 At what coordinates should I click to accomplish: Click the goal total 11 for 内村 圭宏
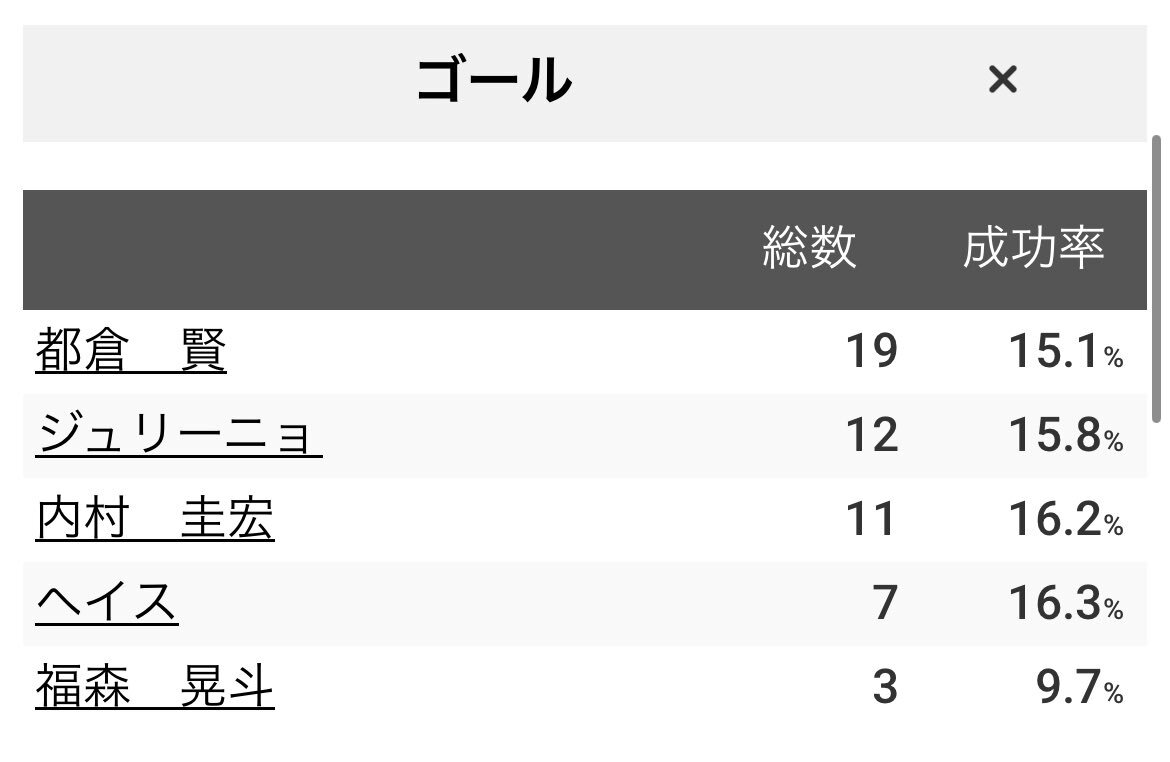point(871,520)
